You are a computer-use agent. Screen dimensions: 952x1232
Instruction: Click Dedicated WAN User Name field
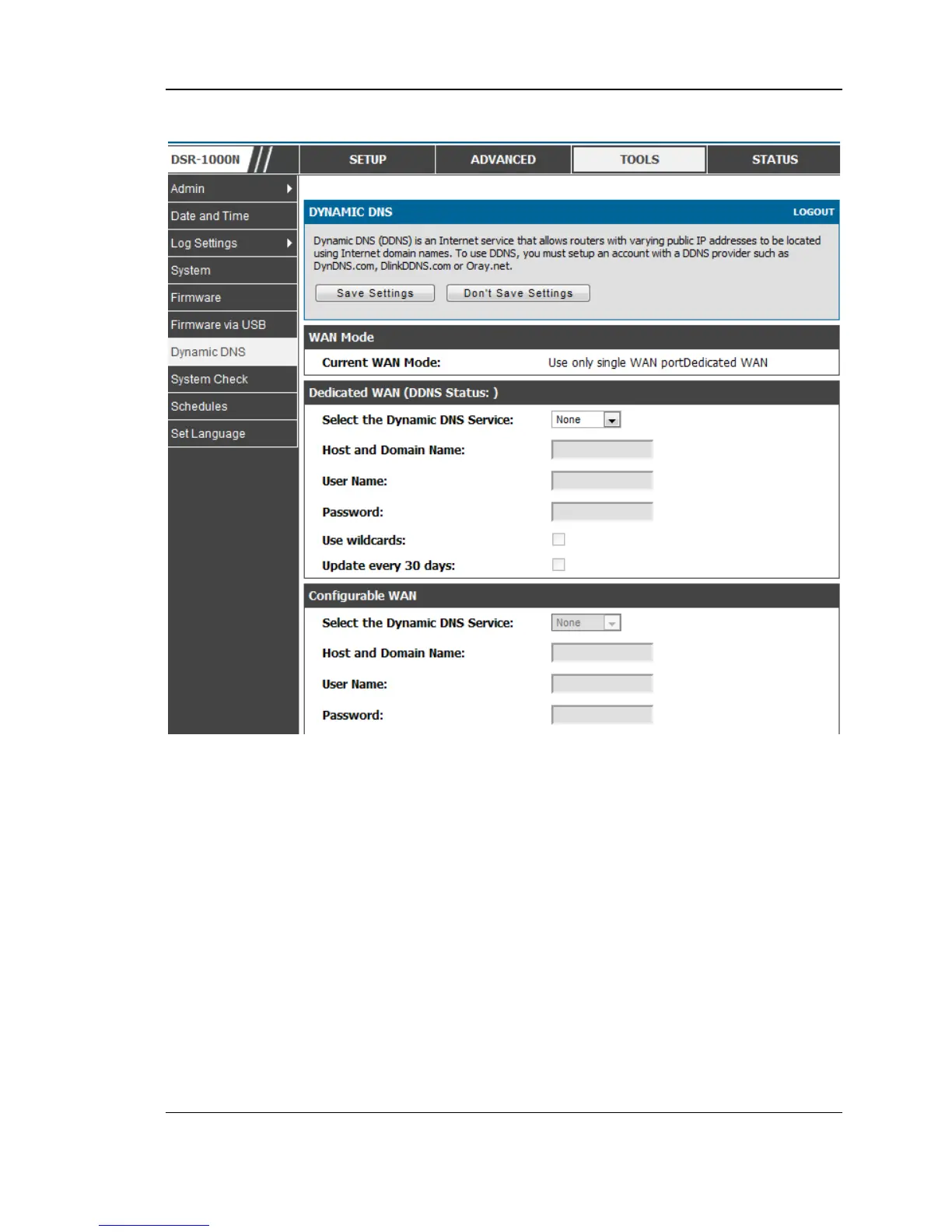(x=602, y=481)
